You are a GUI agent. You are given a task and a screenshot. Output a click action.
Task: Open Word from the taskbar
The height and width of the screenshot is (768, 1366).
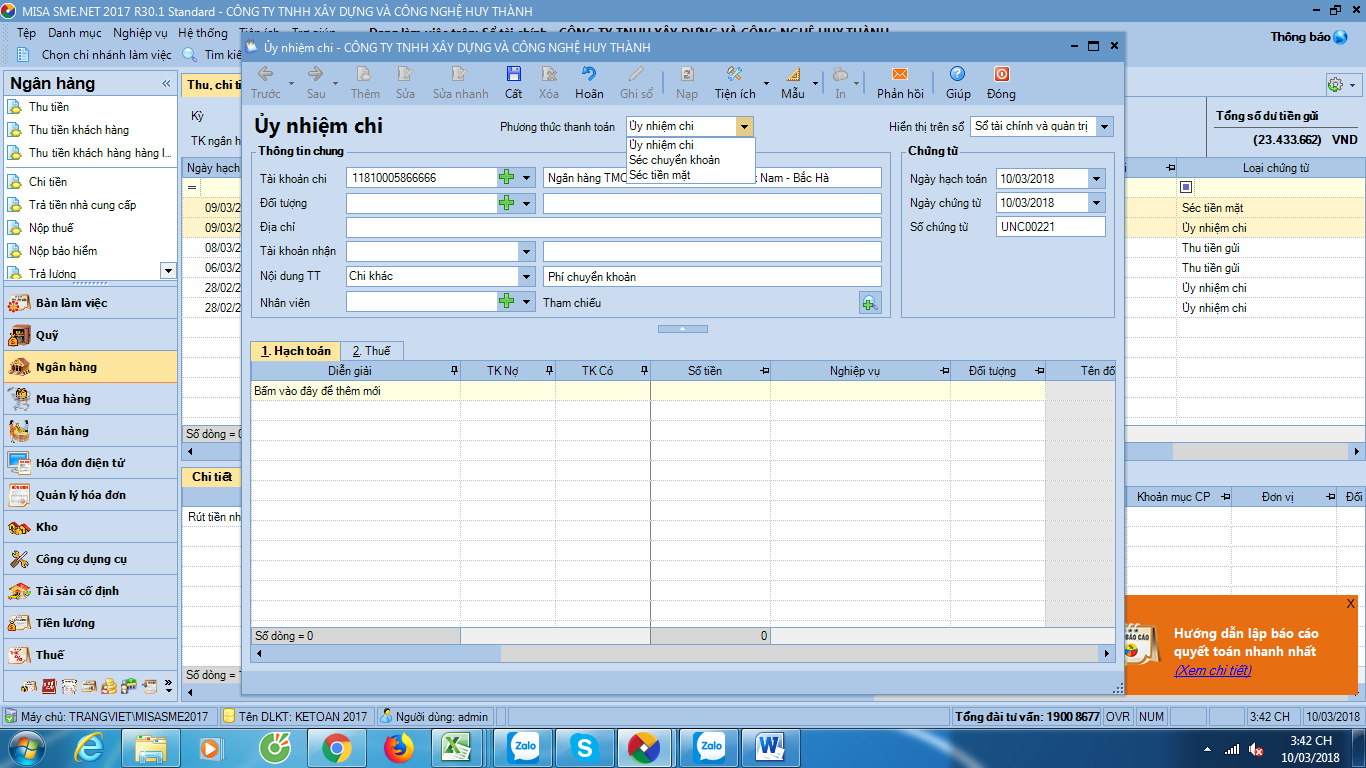769,747
